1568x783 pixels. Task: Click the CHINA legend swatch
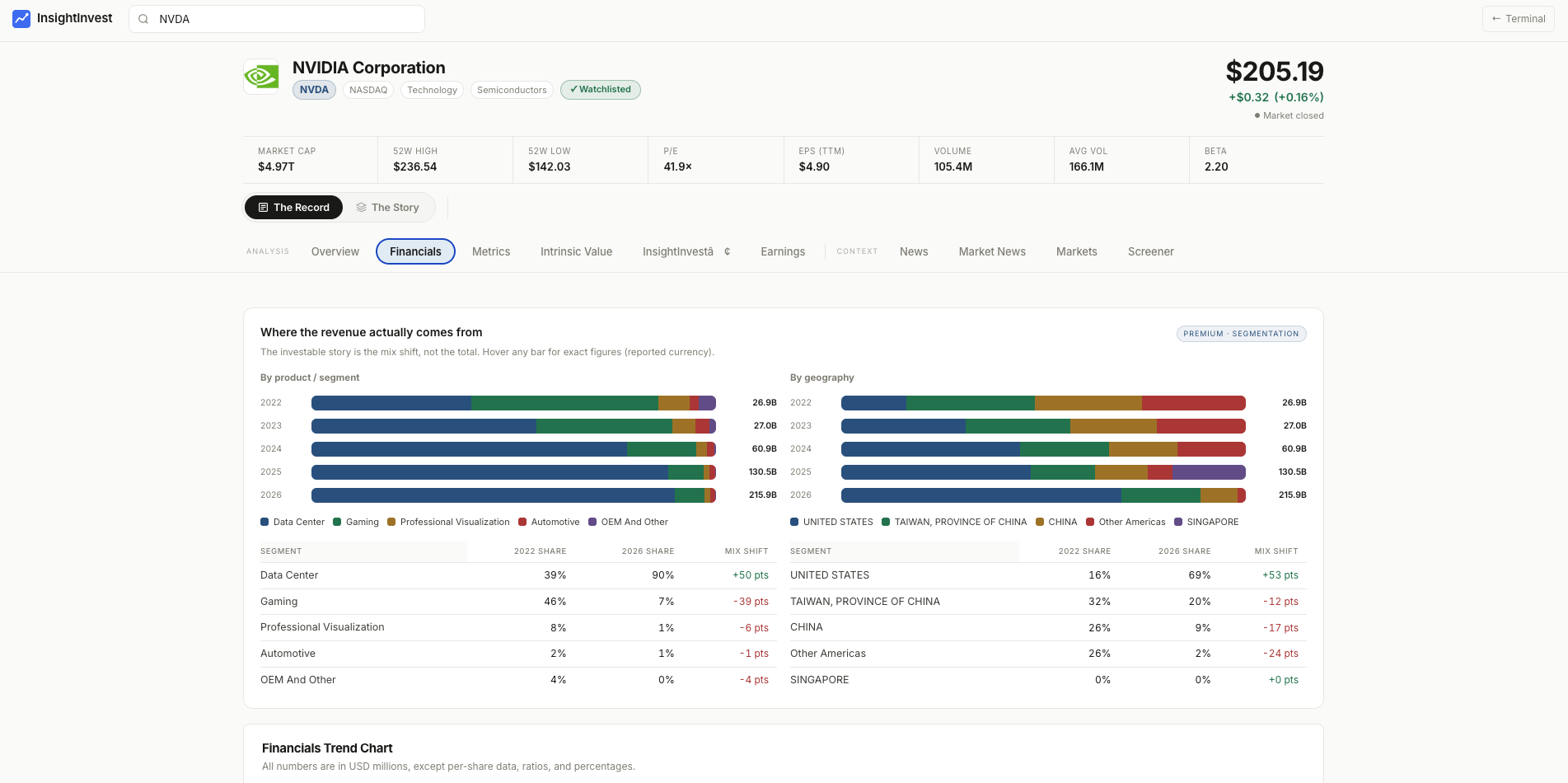tap(1040, 522)
